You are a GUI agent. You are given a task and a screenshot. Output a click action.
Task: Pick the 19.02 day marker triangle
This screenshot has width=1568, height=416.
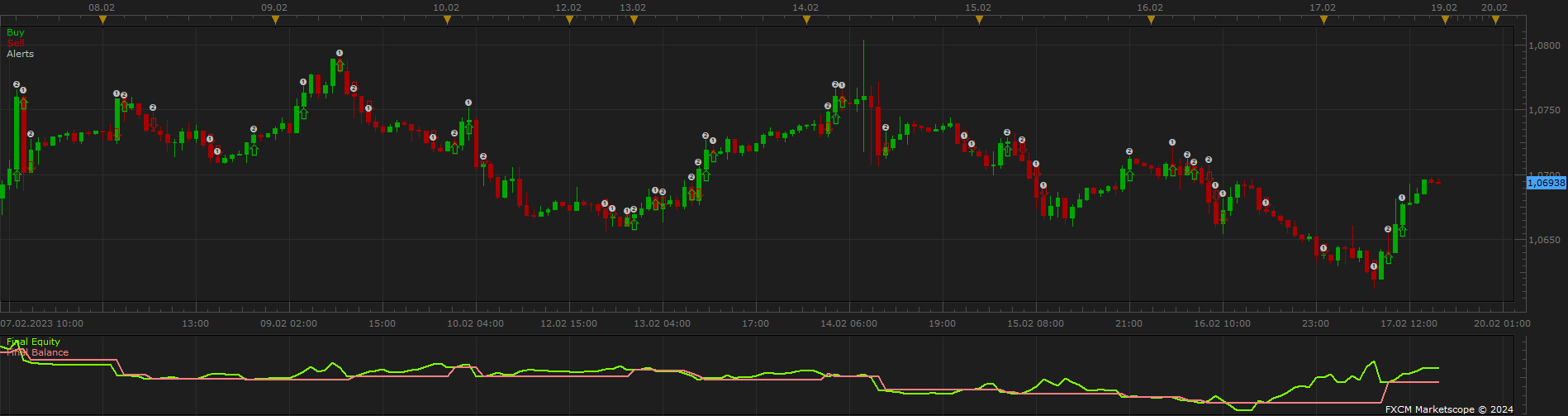click(1445, 20)
